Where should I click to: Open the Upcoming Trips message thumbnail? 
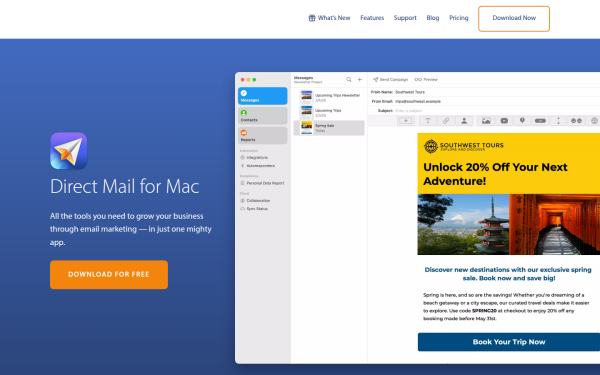point(306,112)
